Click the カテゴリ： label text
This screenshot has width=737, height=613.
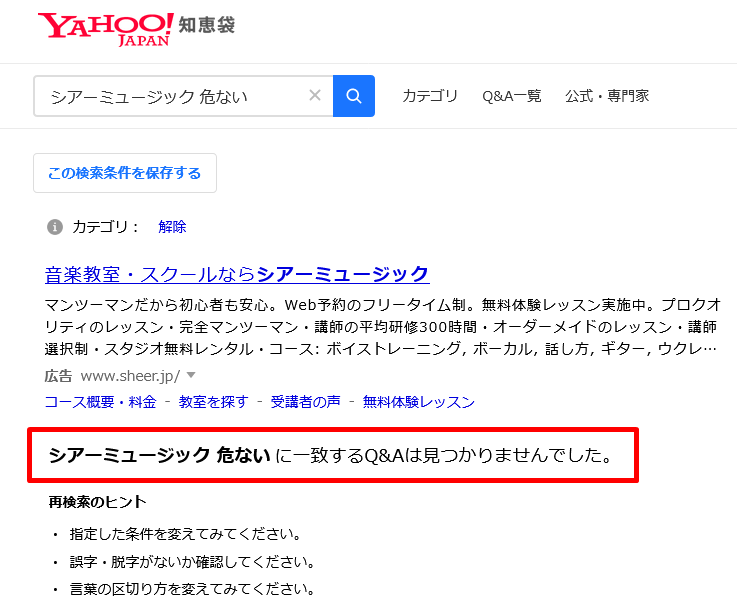coord(106,227)
